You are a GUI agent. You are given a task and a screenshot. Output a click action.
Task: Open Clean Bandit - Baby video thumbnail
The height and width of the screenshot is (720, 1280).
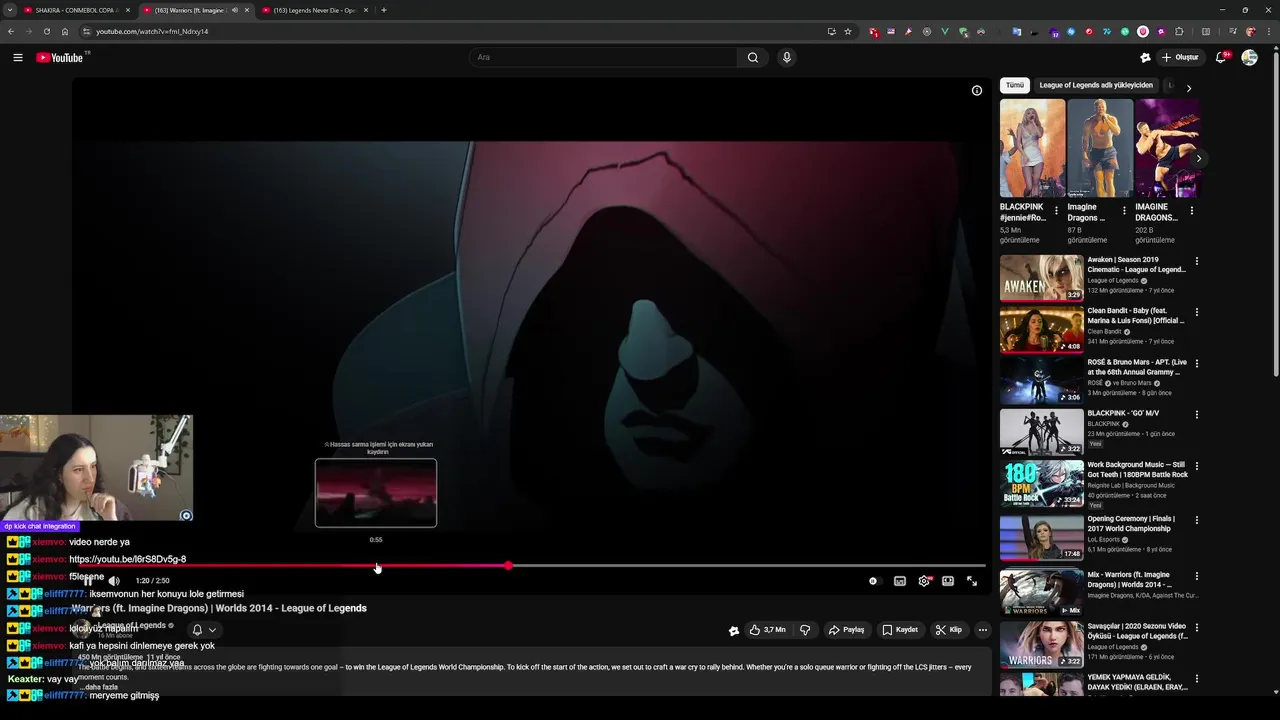(x=1041, y=329)
